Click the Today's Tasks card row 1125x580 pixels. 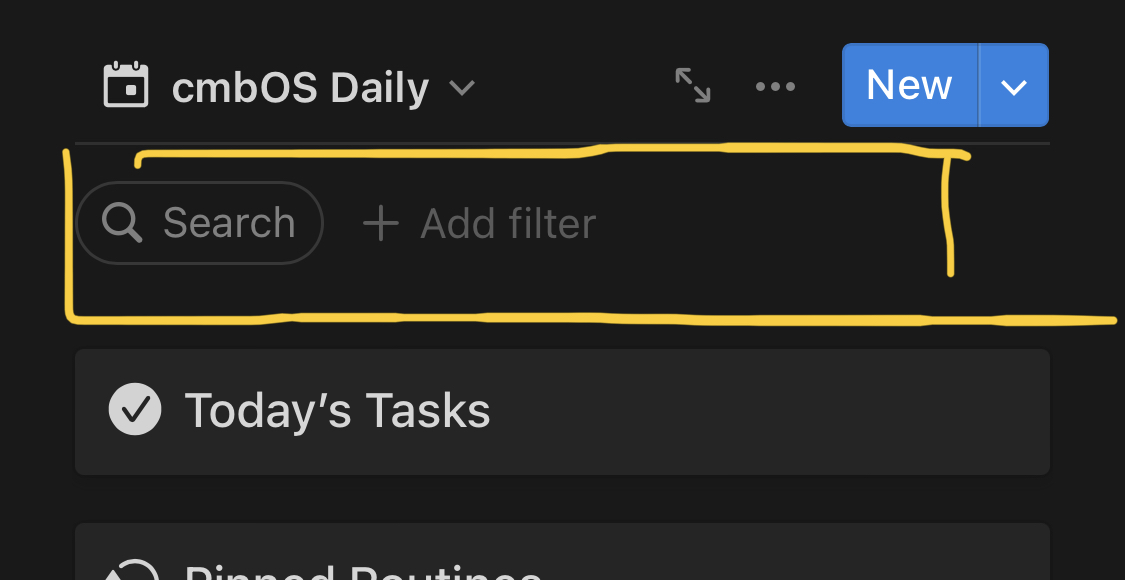click(560, 409)
